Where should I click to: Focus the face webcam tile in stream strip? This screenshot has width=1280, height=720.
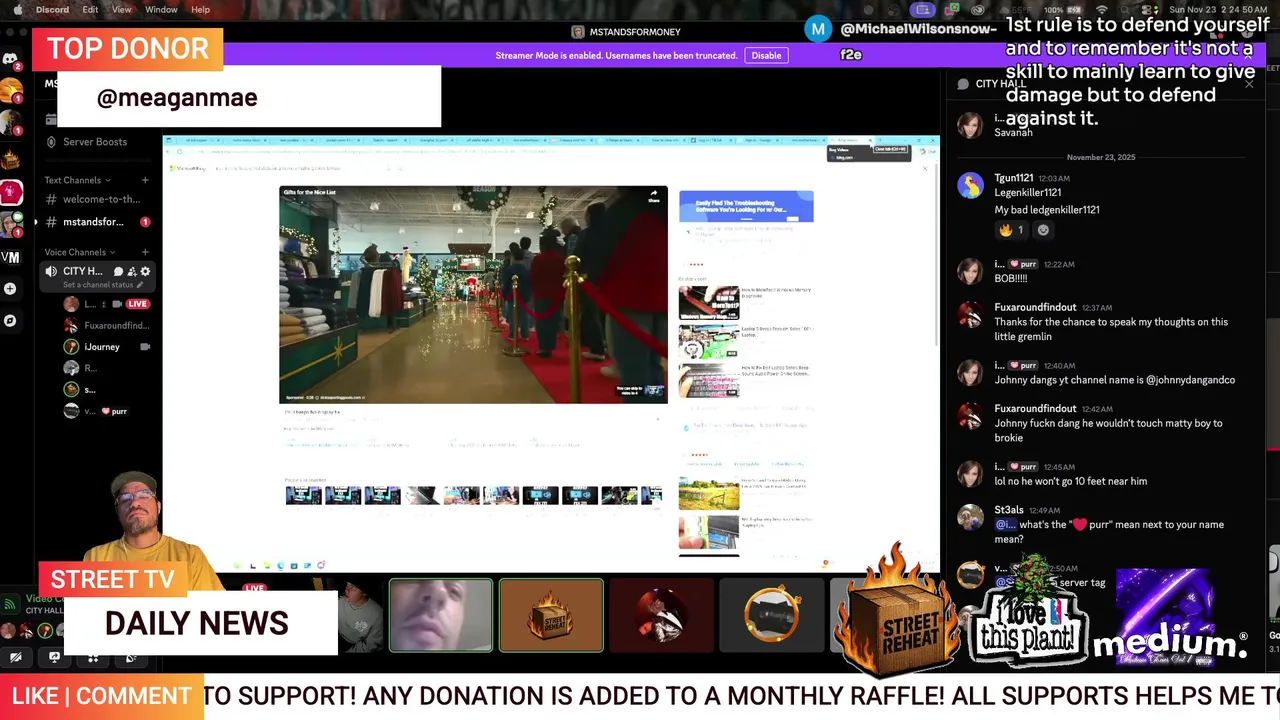[x=441, y=615]
